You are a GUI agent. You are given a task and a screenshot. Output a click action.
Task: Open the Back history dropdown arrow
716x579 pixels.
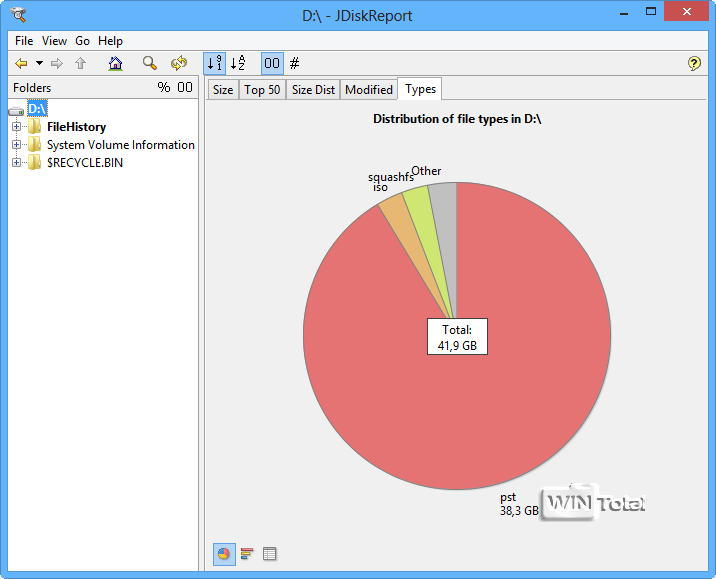tap(40, 63)
